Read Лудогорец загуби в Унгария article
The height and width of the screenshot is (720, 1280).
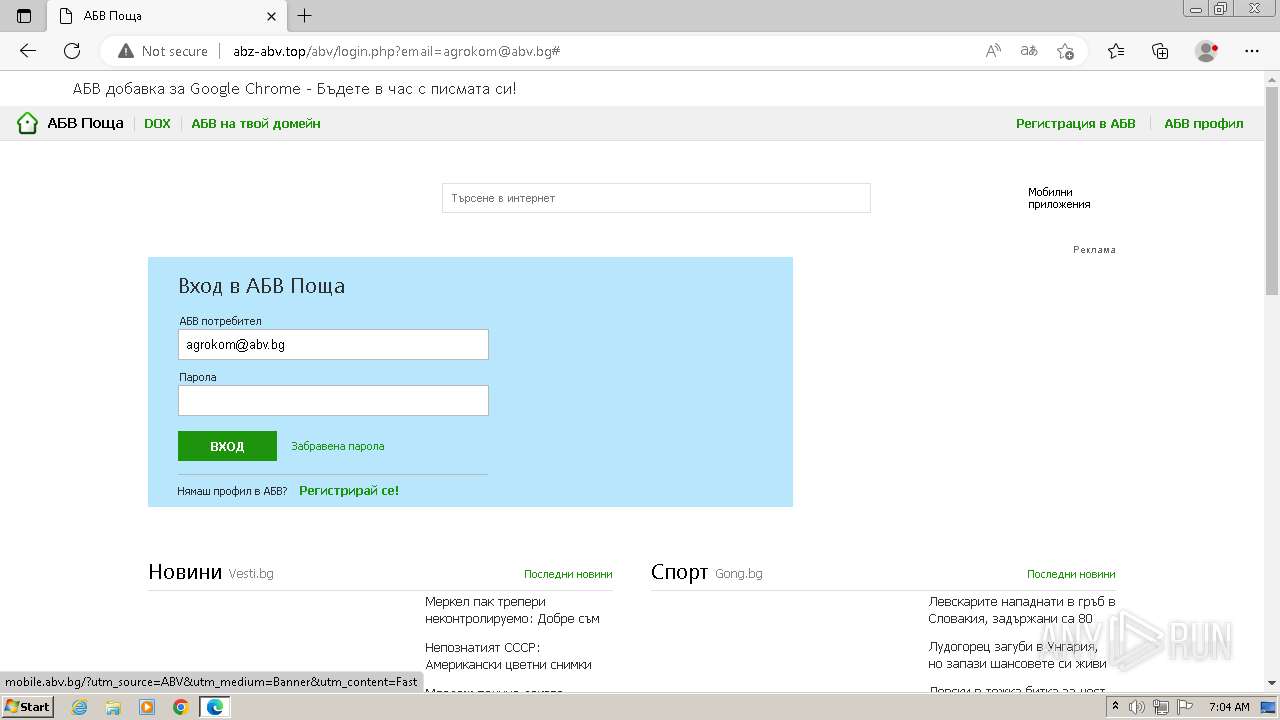coord(1017,655)
